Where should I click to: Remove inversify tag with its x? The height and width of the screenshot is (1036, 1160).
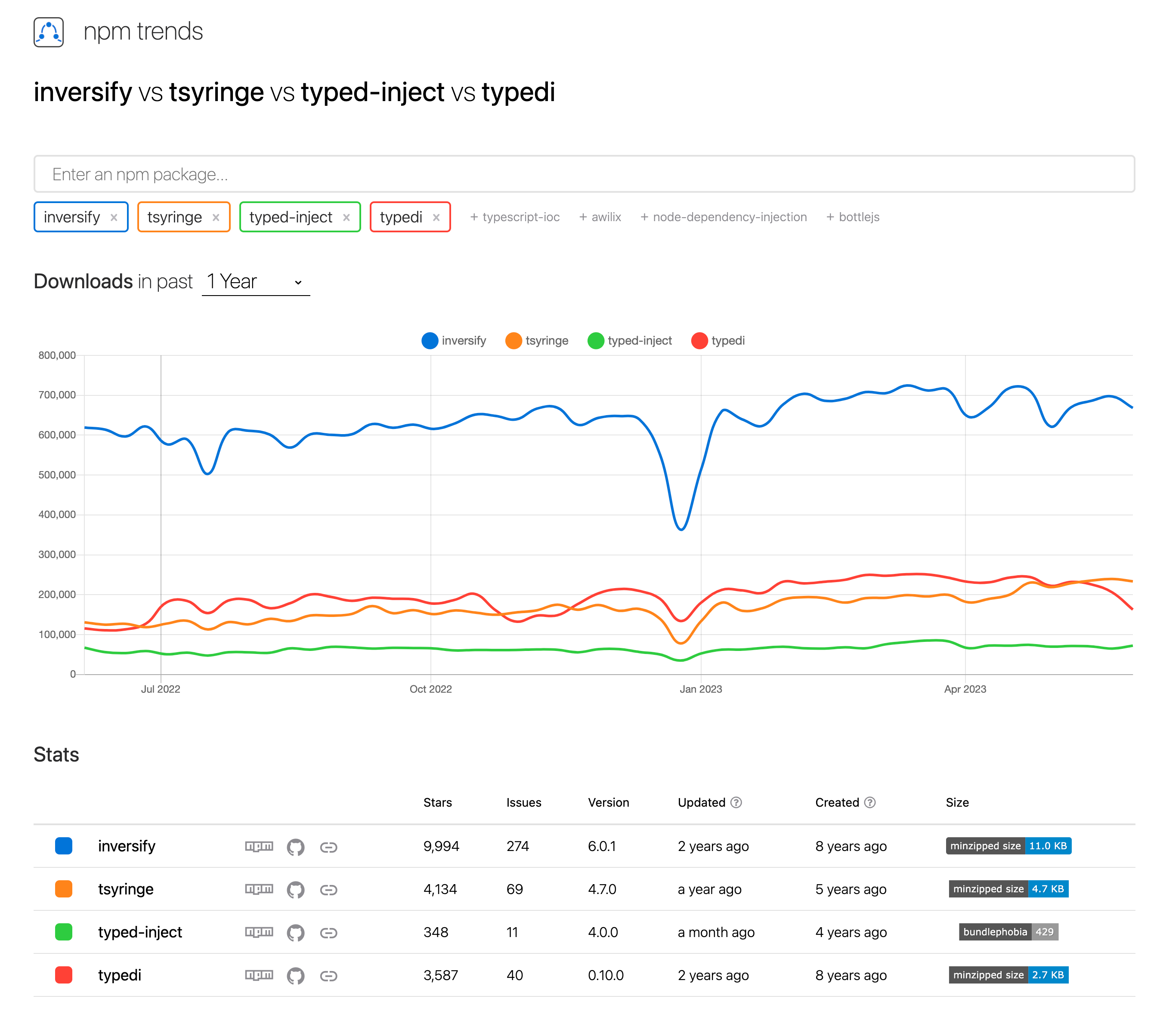[x=114, y=217]
